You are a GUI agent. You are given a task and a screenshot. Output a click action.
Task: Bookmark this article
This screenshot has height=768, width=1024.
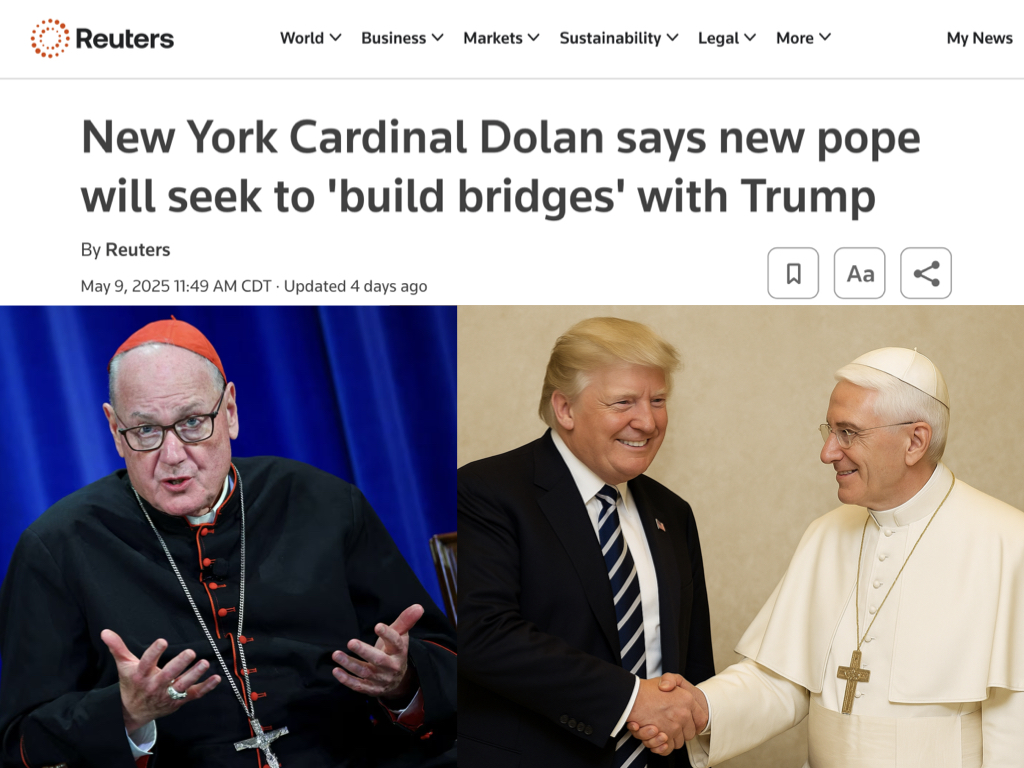pyautogui.click(x=793, y=273)
